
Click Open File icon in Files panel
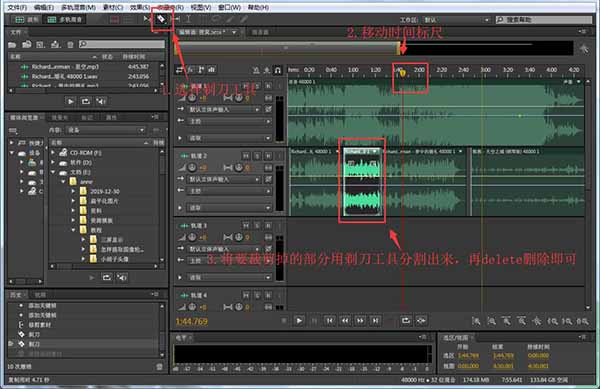click(x=12, y=45)
